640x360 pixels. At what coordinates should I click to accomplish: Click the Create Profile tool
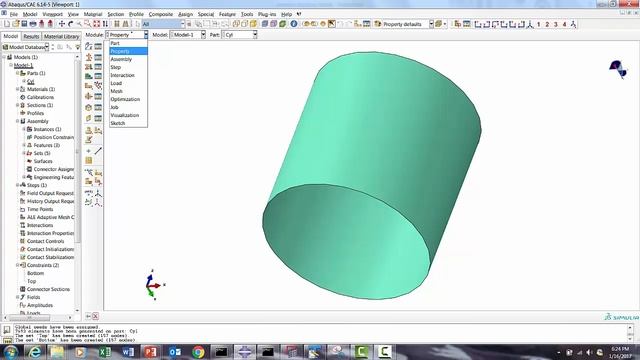coord(89,96)
